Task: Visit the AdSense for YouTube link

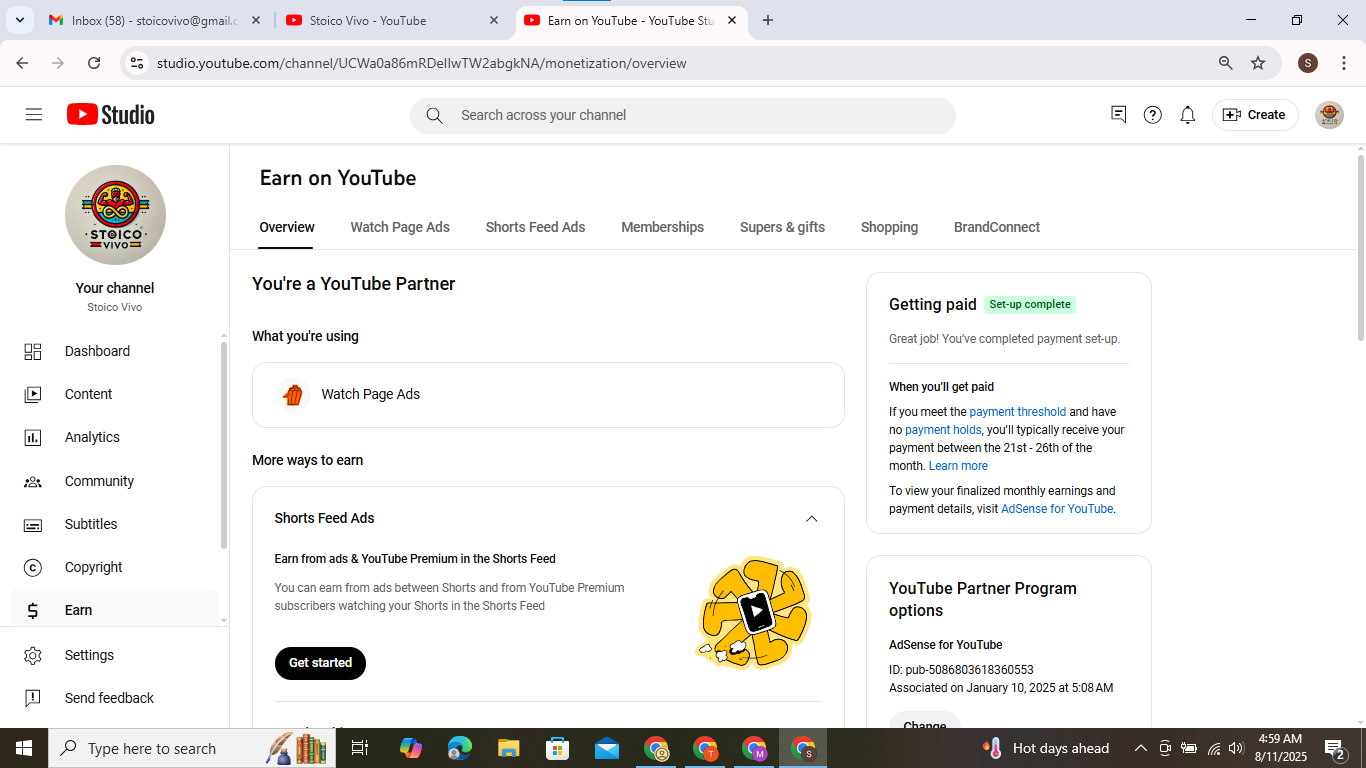Action: click(1057, 509)
